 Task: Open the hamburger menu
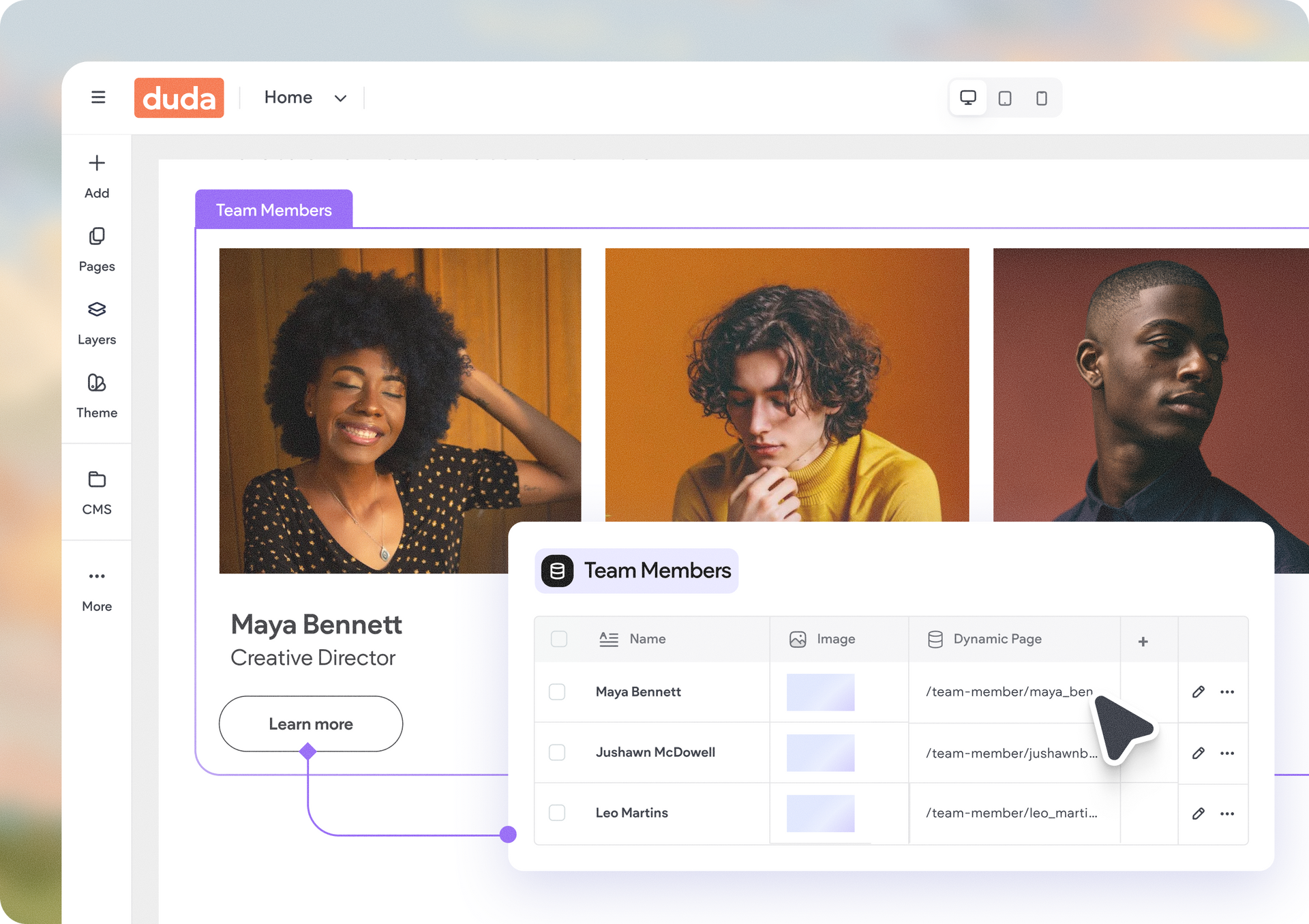[98, 98]
